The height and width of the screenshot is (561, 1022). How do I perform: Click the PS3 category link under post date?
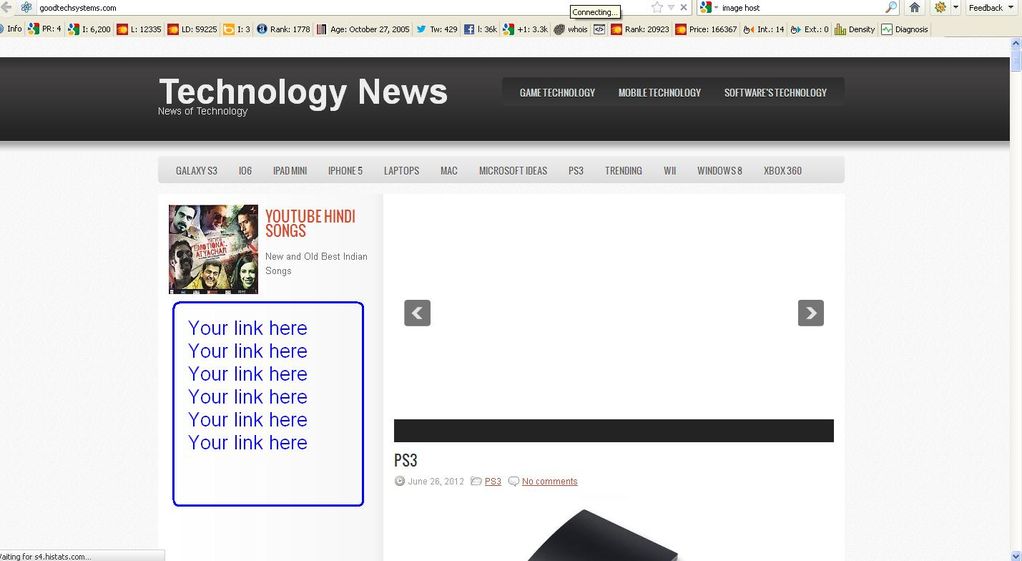pyautogui.click(x=493, y=482)
